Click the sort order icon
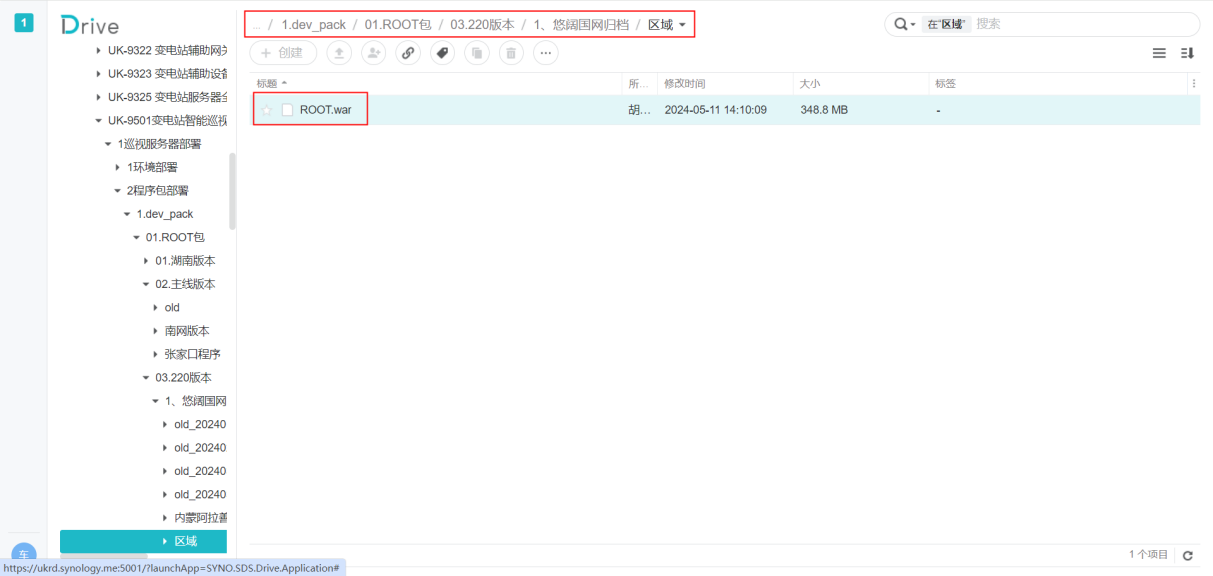The height and width of the screenshot is (576, 1213). [x=1188, y=54]
